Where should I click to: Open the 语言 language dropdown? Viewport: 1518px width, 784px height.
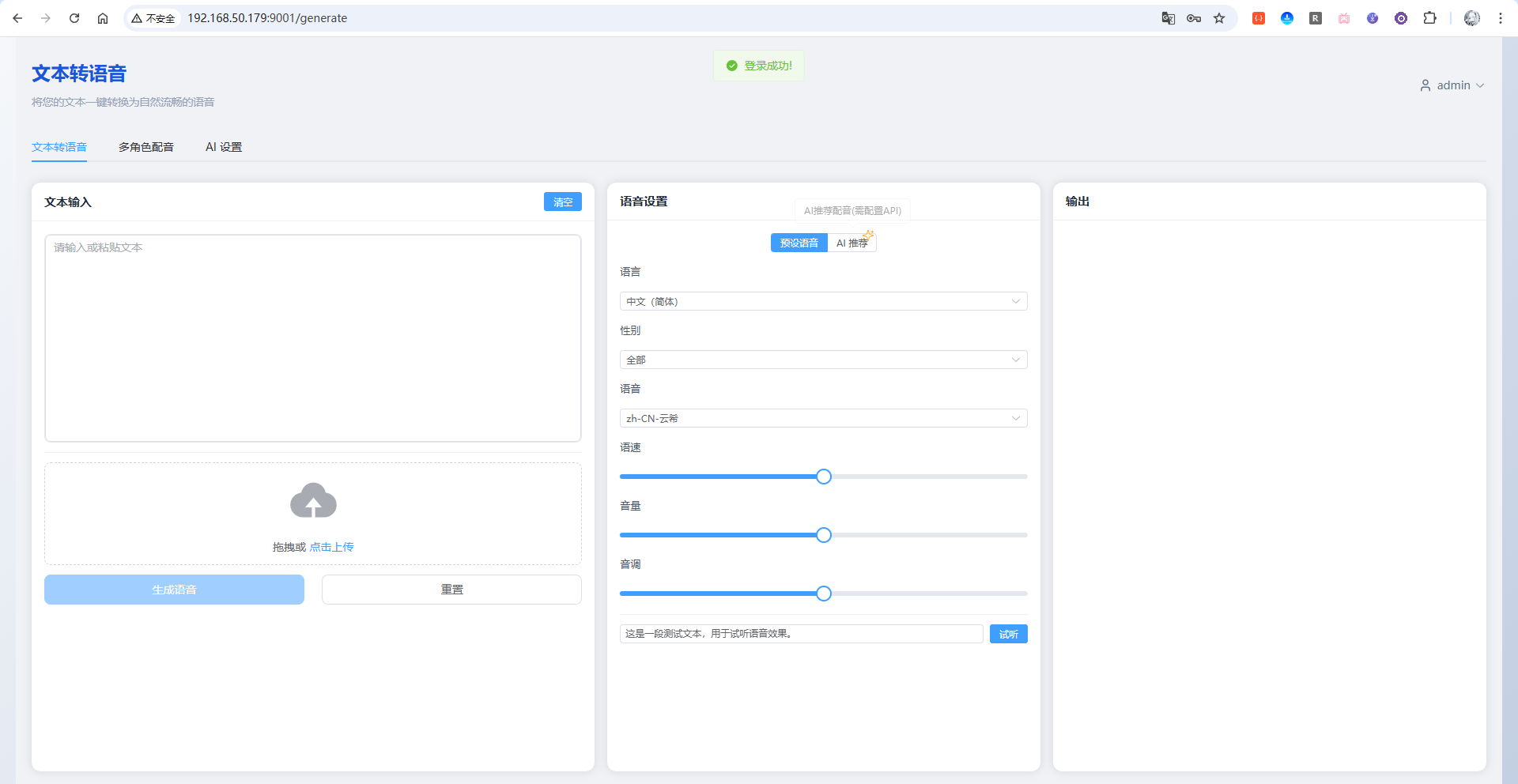coord(823,301)
